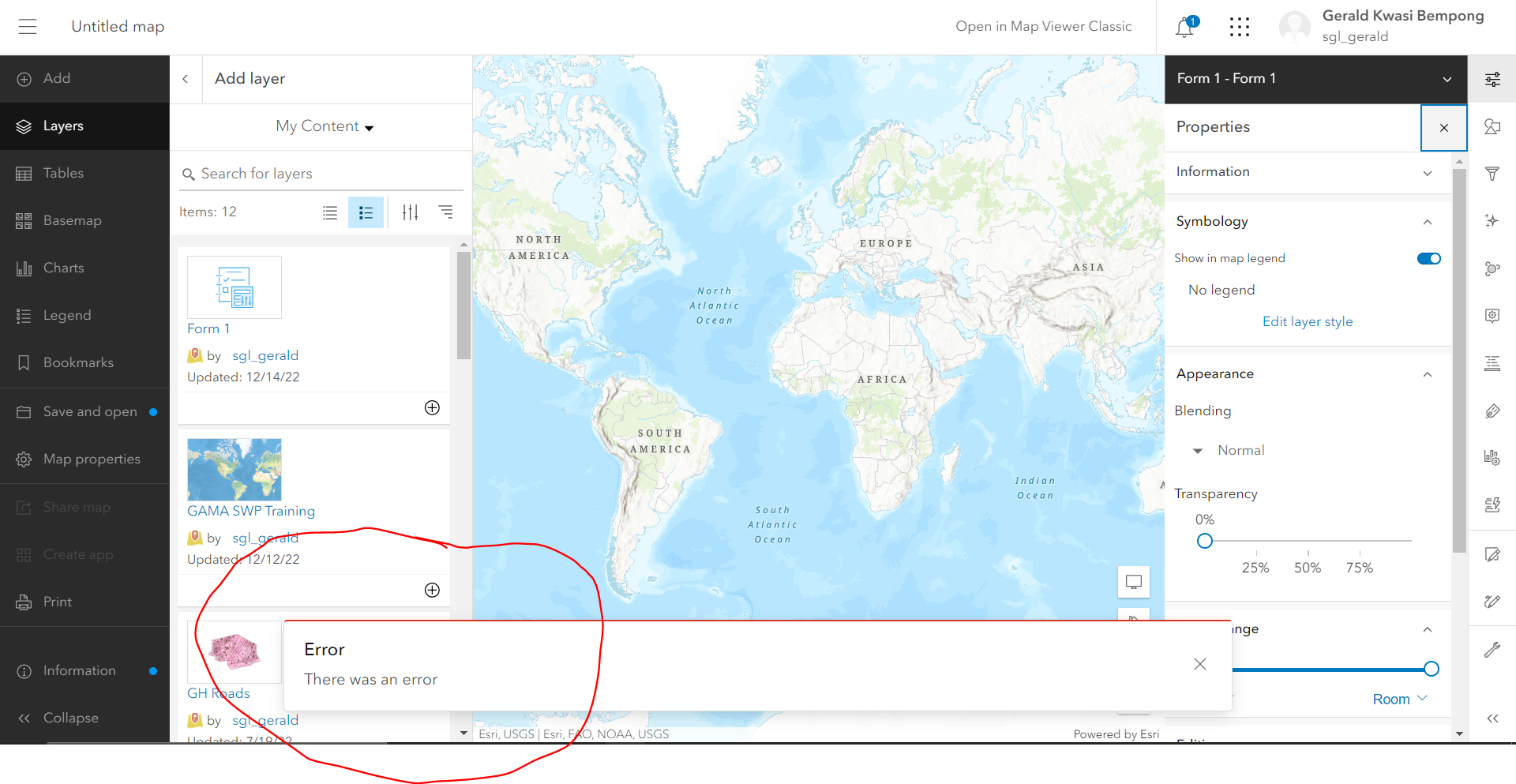This screenshot has height=784, width=1516.
Task: Click the Visible range slider handle
Action: [1432, 670]
